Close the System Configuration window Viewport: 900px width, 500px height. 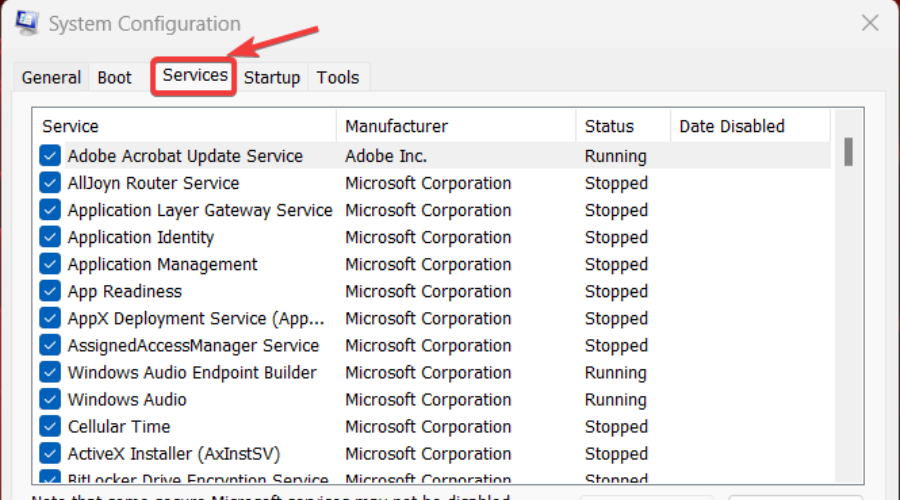[869, 22]
